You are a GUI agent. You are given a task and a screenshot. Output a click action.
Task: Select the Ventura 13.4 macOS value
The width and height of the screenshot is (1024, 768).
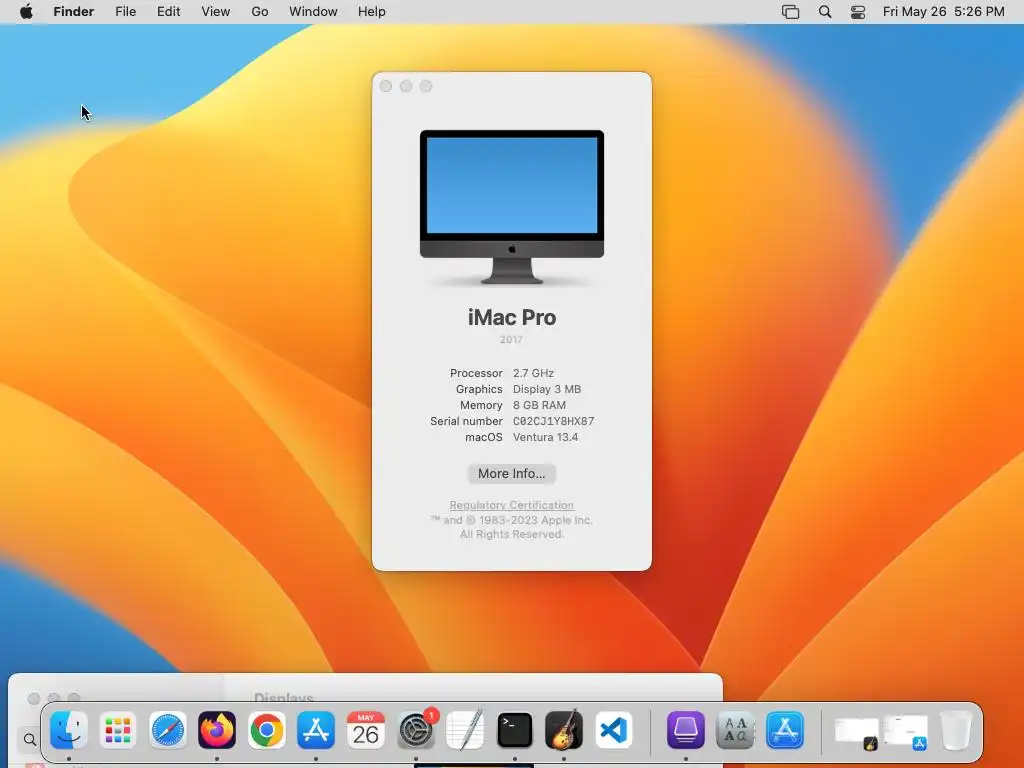pos(545,438)
